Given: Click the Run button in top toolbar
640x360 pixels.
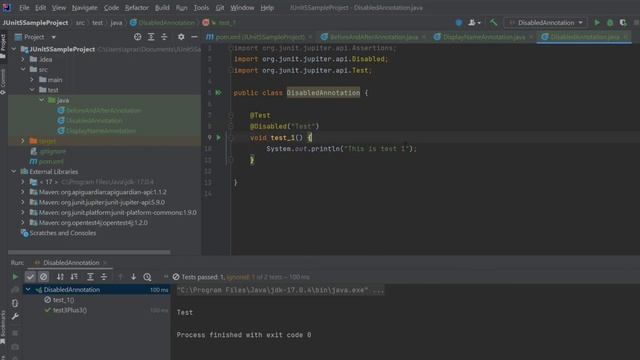Looking at the screenshot, I should click(x=597, y=22).
